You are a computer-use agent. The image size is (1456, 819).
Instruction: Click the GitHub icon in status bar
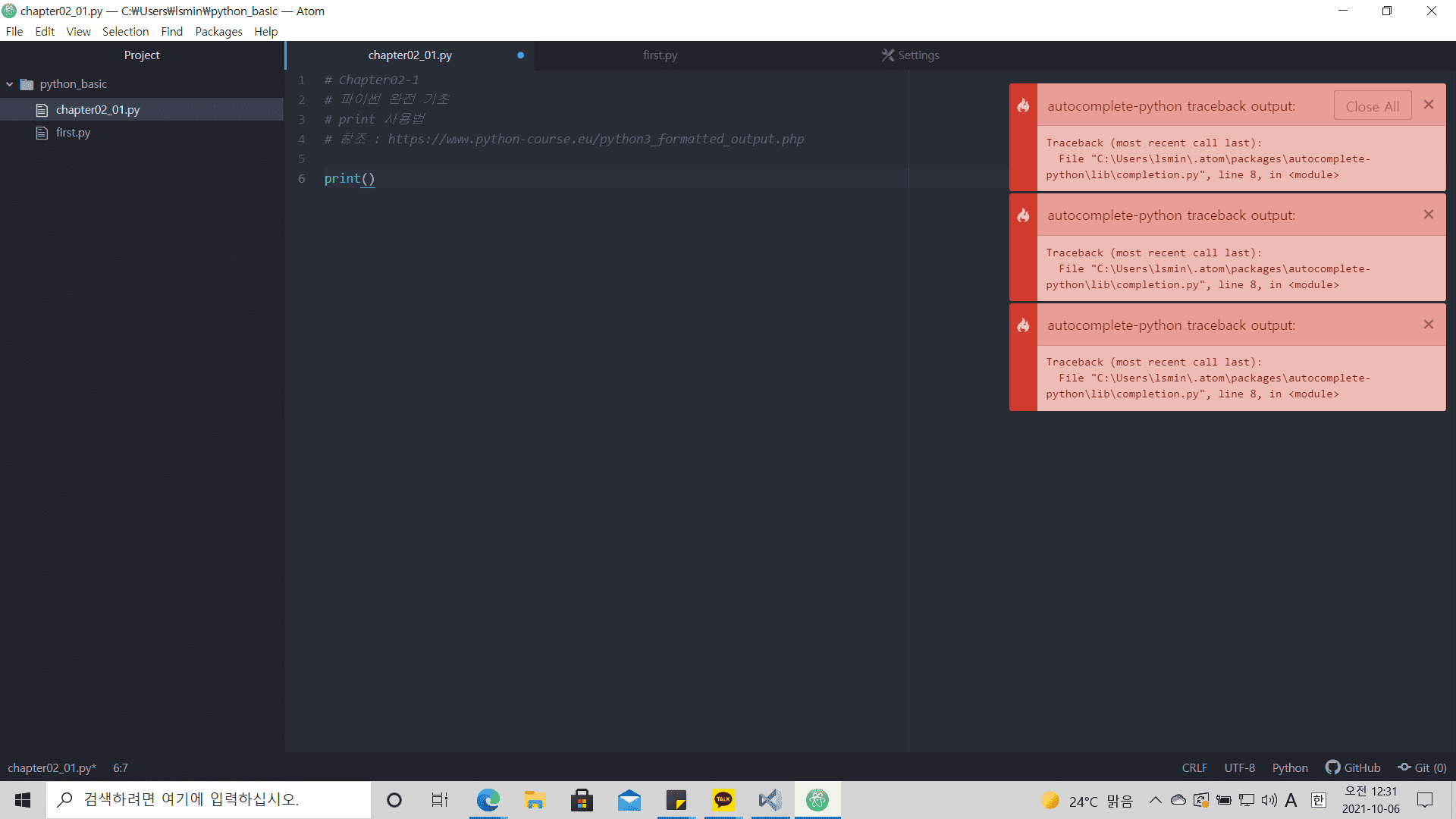(x=1332, y=767)
